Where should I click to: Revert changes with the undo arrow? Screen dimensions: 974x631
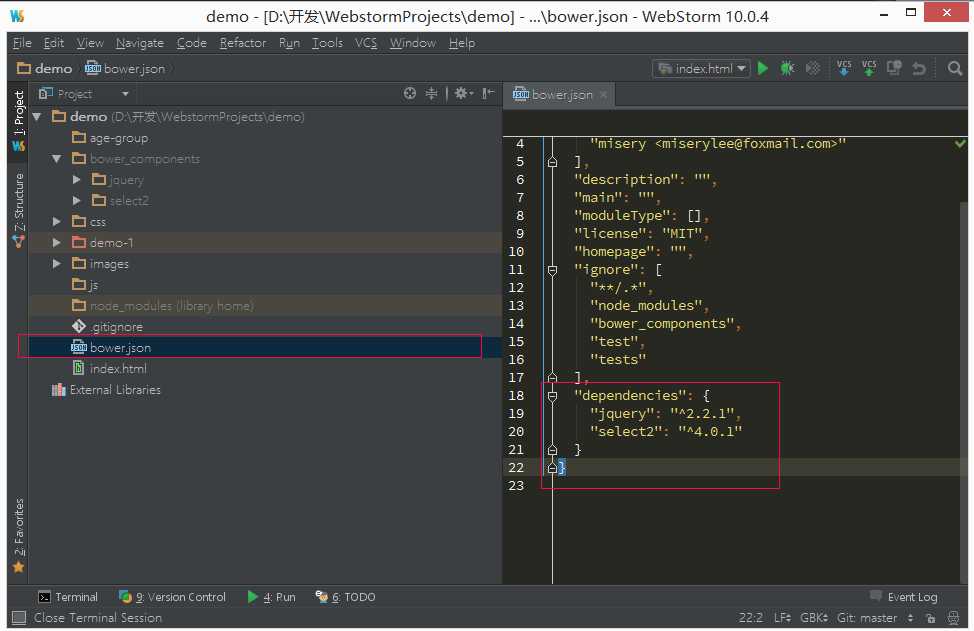pos(919,68)
